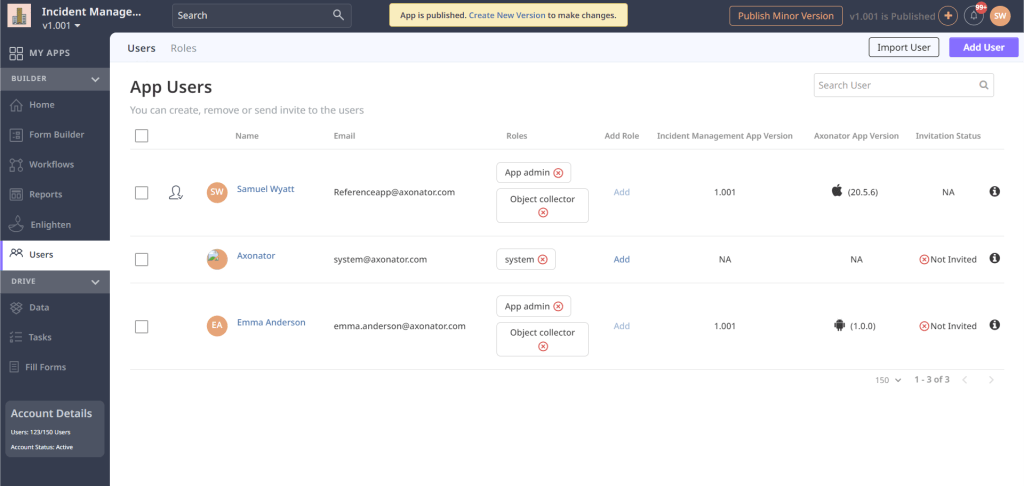Click the user outline icon beside Samuel Wyatt
The width and height of the screenshot is (1024, 486).
click(x=176, y=192)
